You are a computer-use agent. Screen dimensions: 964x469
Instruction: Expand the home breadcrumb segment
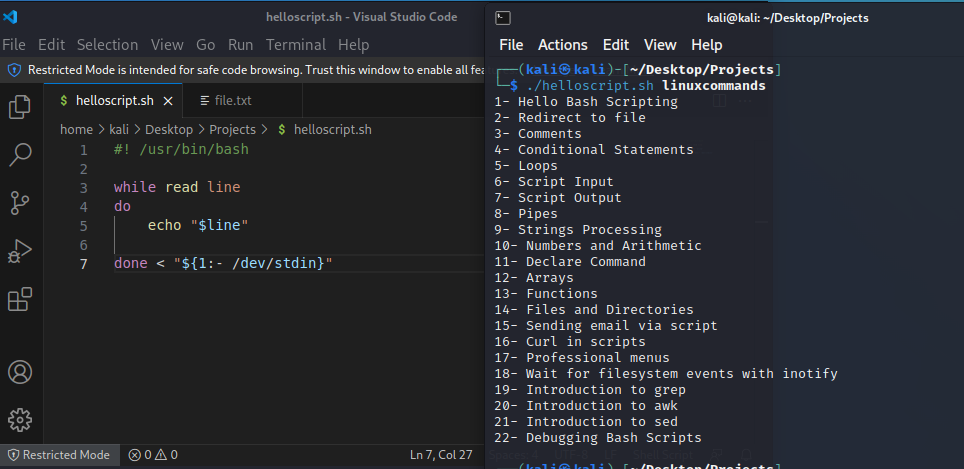tap(76, 130)
